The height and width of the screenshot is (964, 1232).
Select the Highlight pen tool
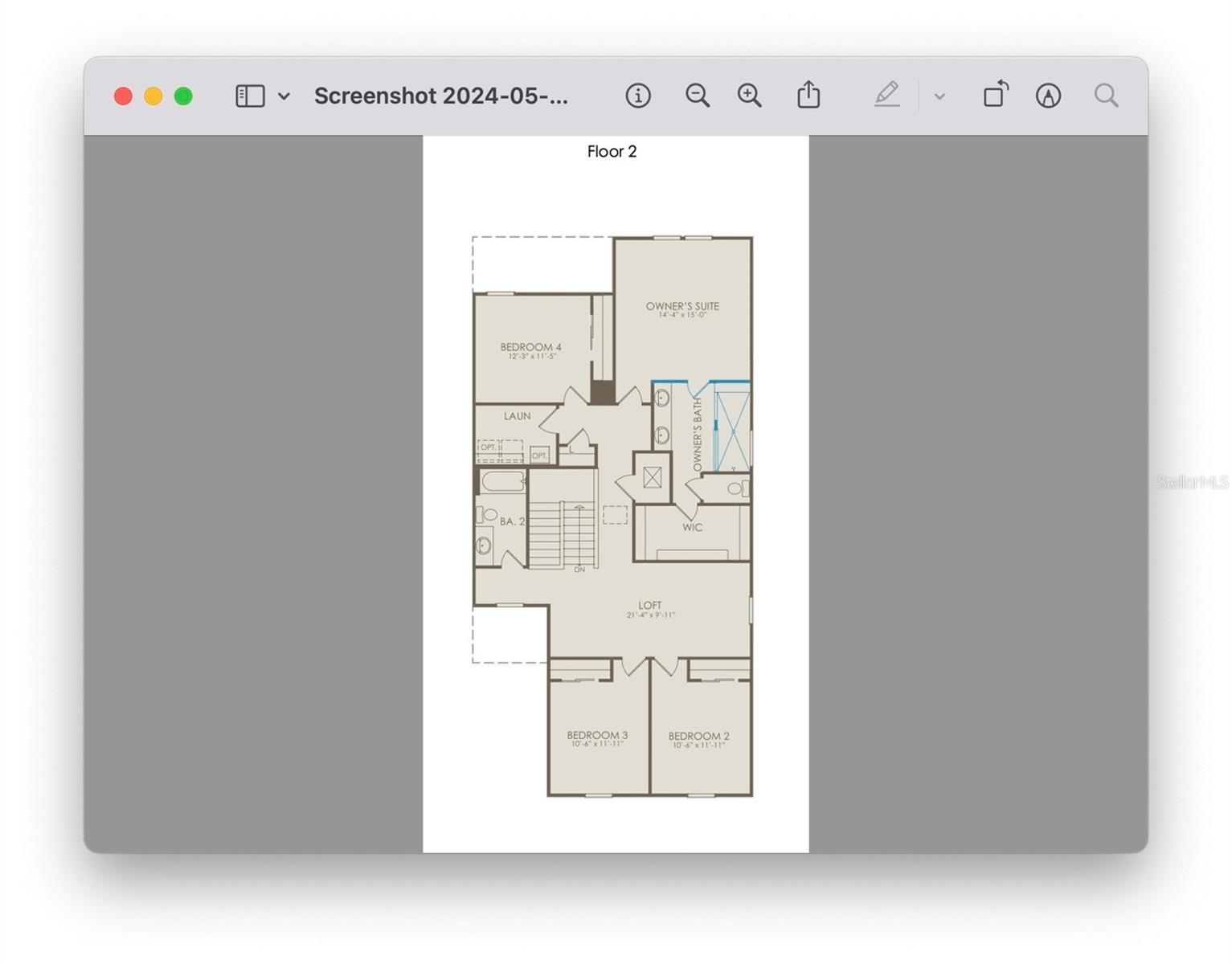pyautogui.click(x=886, y=96)
